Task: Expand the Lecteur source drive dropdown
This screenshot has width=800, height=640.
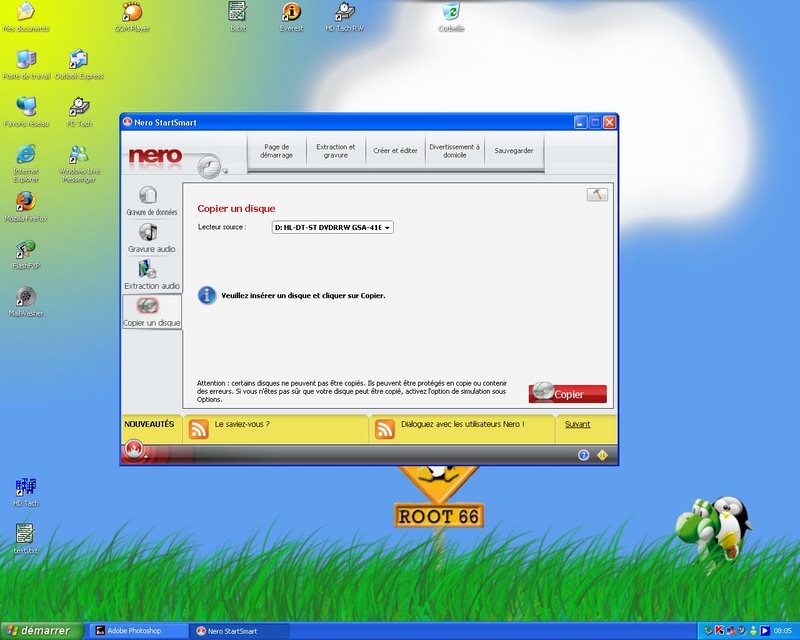Action: pyautogui.click(x=333, y=228)
